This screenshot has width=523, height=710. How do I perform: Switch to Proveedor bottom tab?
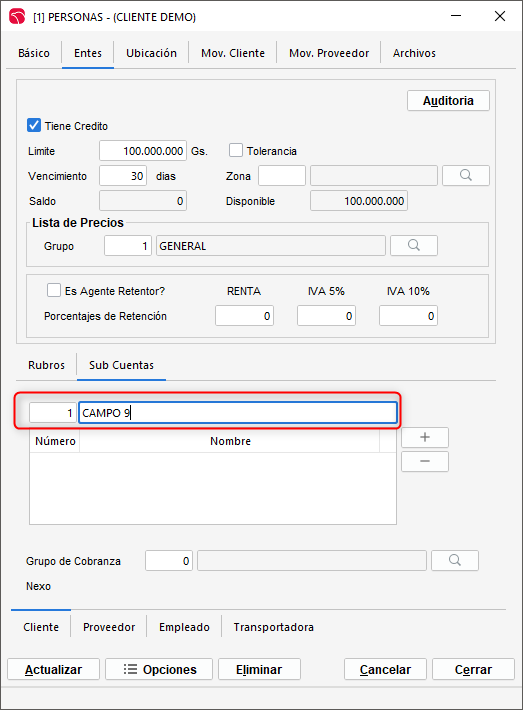109,627
